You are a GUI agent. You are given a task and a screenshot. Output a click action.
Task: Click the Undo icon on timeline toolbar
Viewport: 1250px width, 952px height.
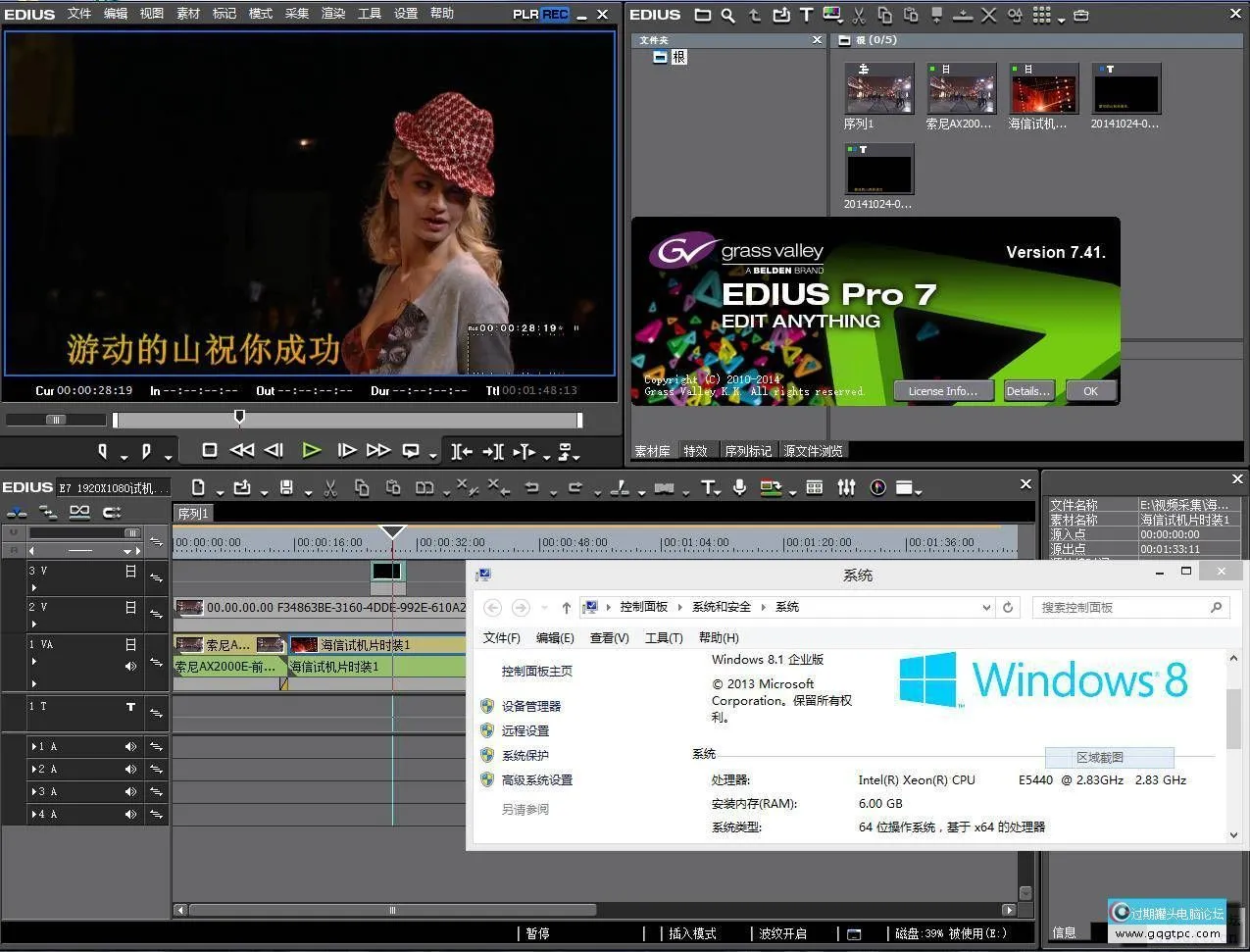(533, 487)
